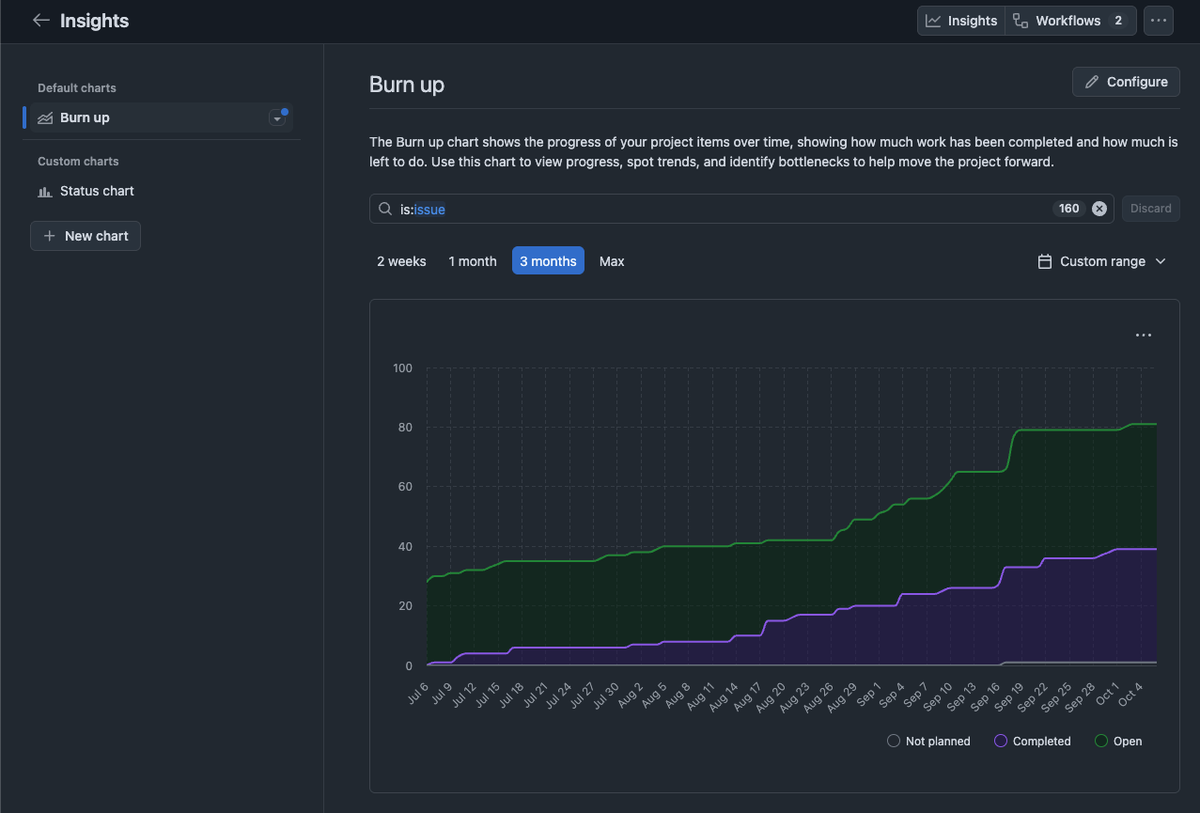
Task: Select the 2 weeks range
Action: 401,261
